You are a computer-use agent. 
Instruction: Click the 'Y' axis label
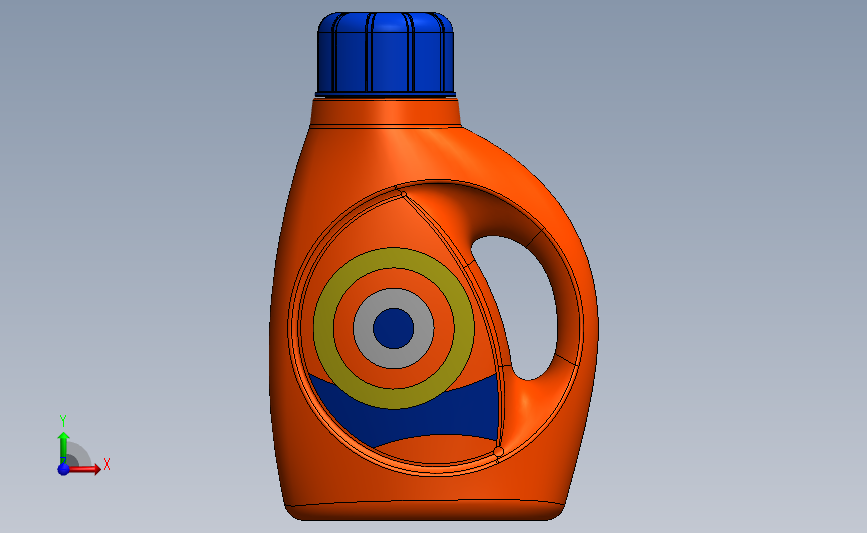pyautogui.click(x=63, y=421)
